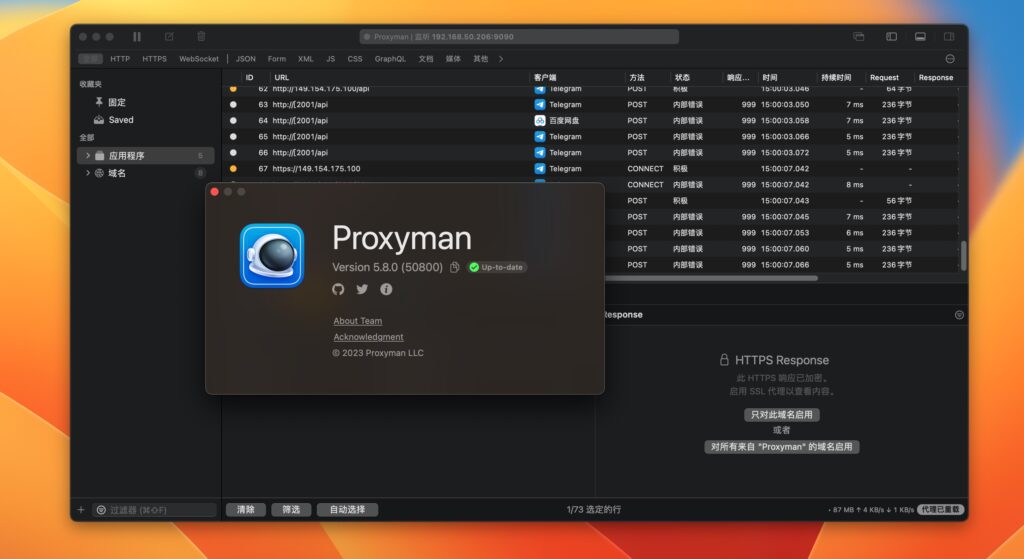Click the 清除 button in the bottom bar
Viewport: 1024px width, 559px height.
click(246, 509)
